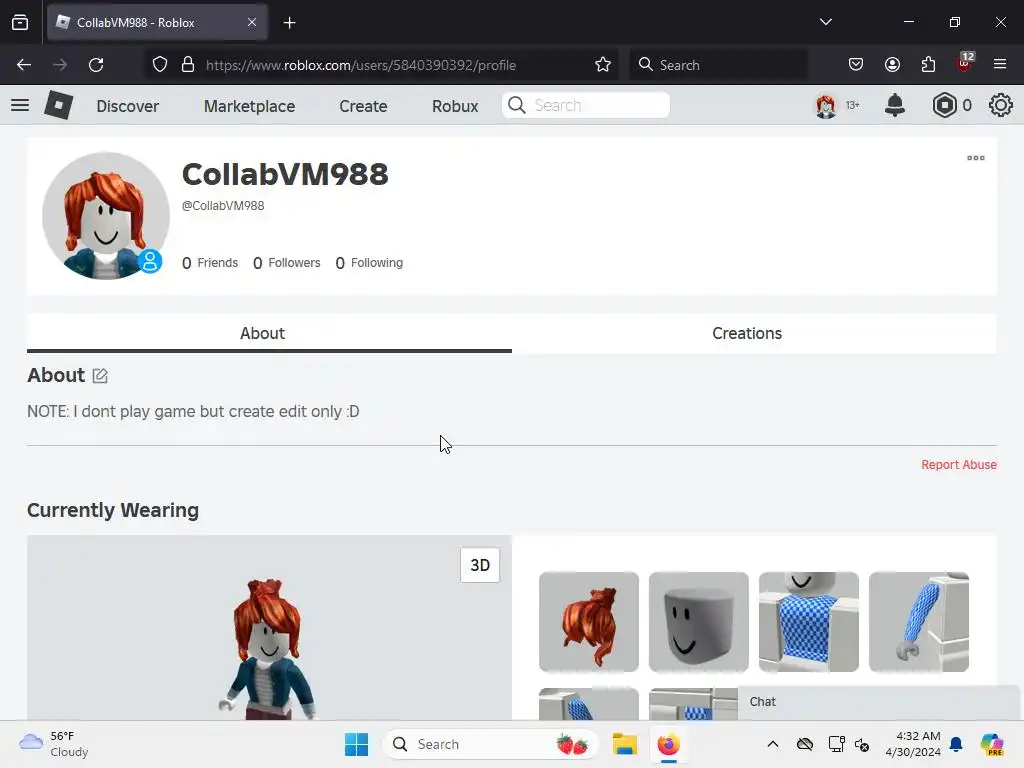Image resolution: width=1024 pixels, height=768 pixels.
Task: Open the blue checkered arm item thumbnail
Action: (919, 622)
